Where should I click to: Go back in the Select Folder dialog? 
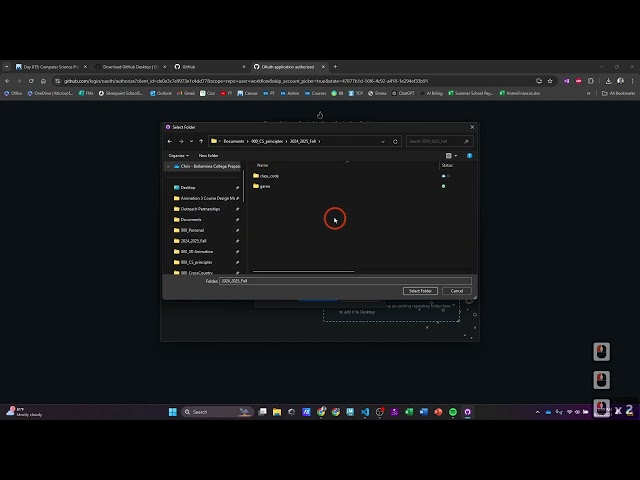tap(170, 141)
